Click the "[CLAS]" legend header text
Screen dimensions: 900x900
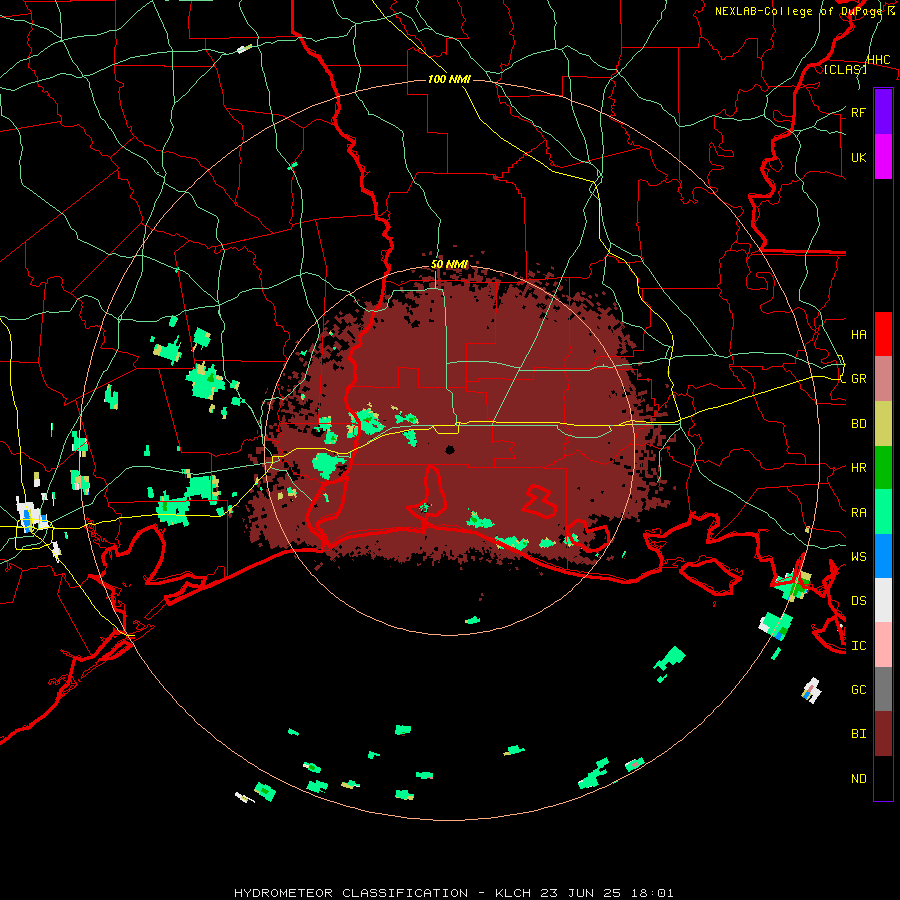click(x=845, y=69)
